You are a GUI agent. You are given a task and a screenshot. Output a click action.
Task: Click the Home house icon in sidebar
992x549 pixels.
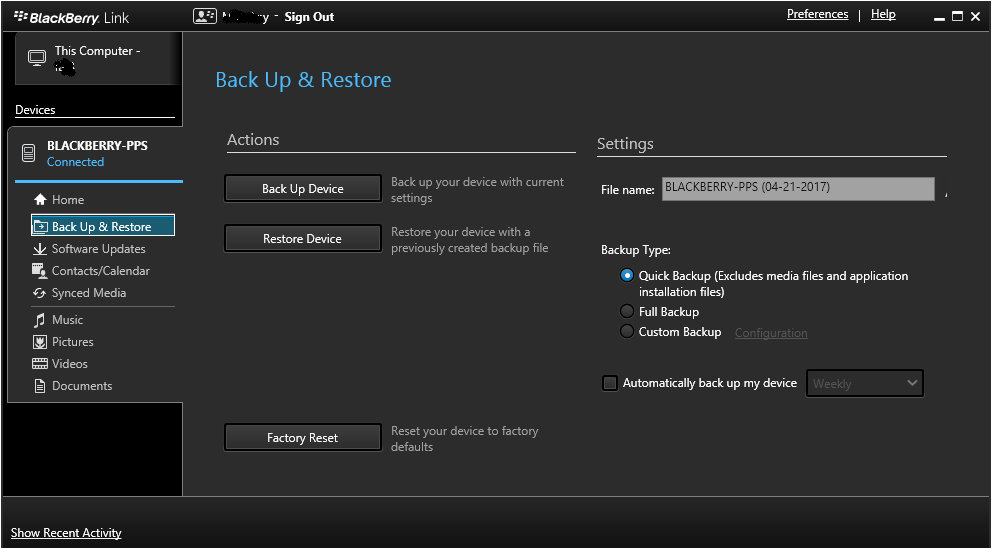point(40,200)
